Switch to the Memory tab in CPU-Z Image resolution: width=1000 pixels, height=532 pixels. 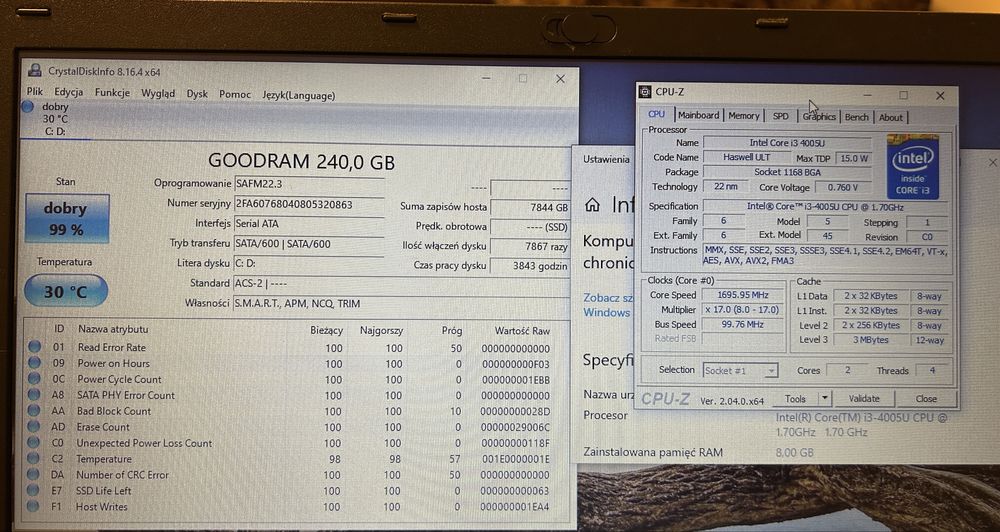(744, 116)
